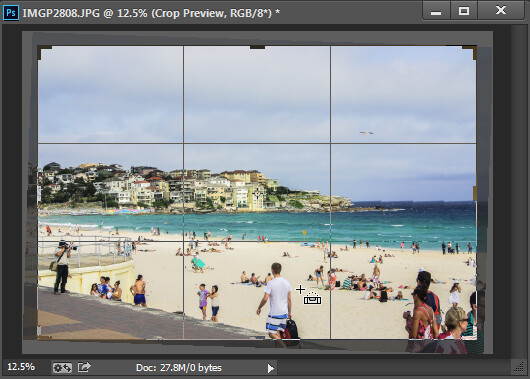530x379 pixels.
Task: Maximize the IMGP2808.JPG document window
Action: click(x=463, y=11)
